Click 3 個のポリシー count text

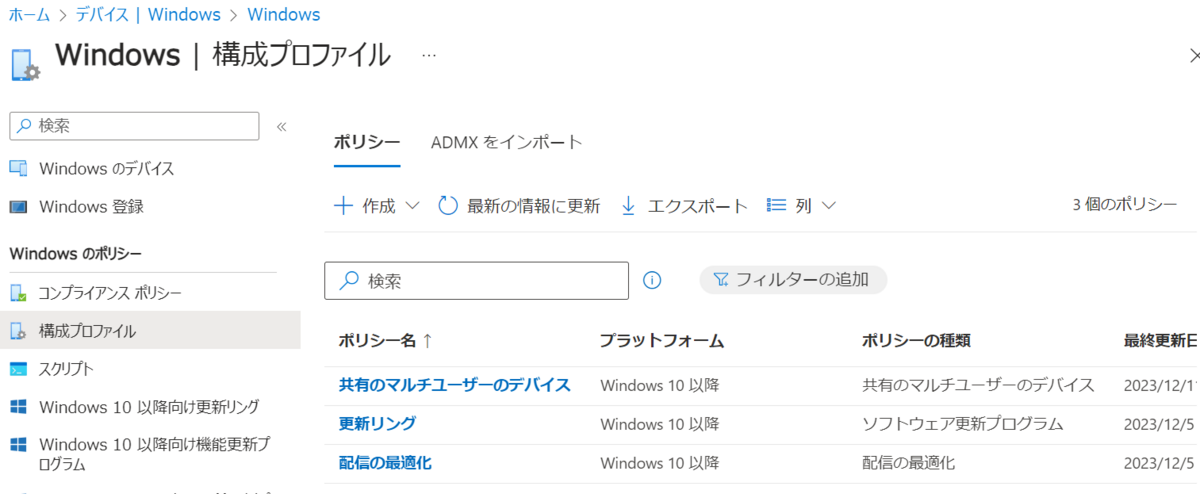(1125, 205)
